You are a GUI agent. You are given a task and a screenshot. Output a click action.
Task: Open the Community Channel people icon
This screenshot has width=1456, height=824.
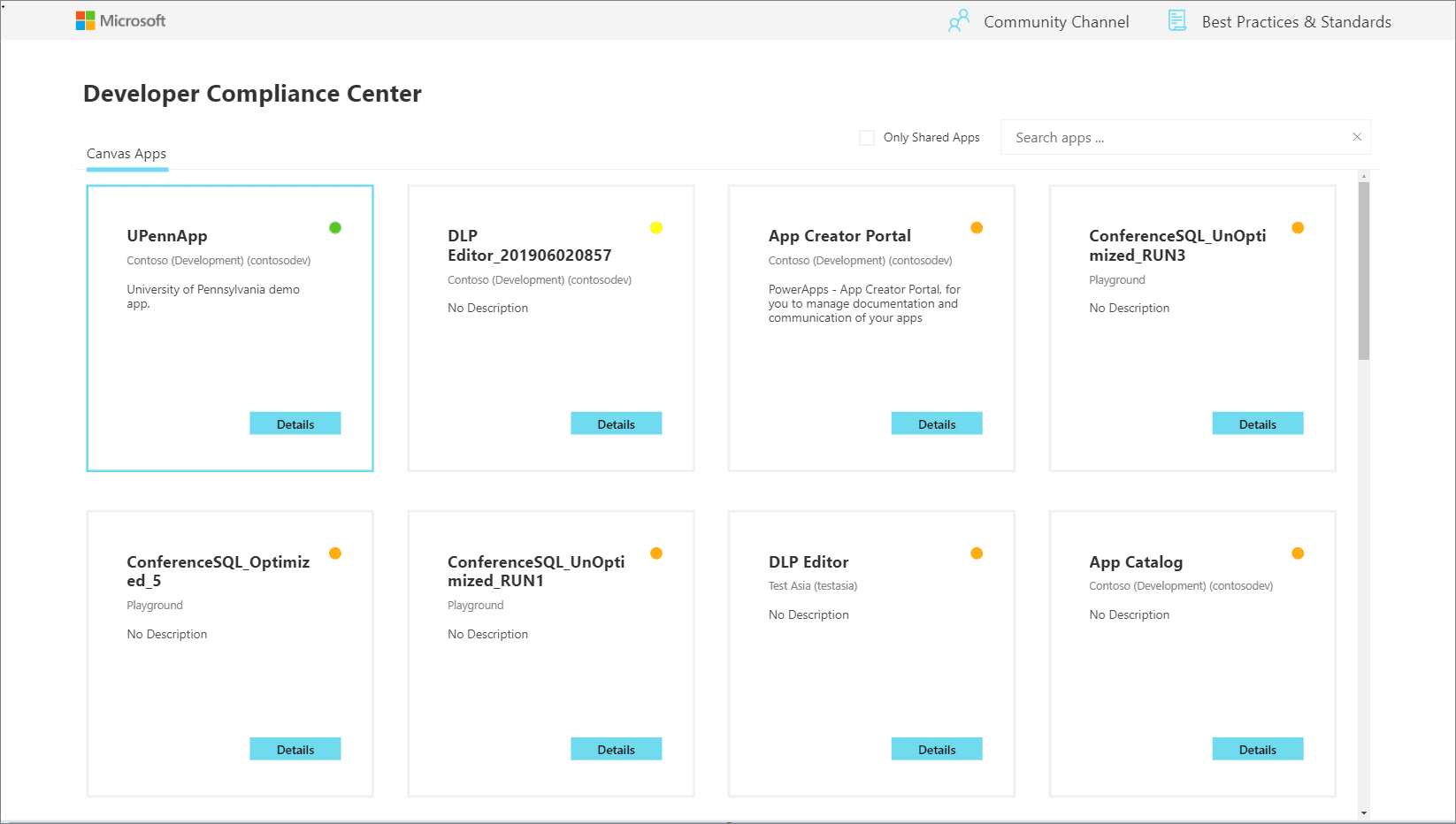click(959, 21)
